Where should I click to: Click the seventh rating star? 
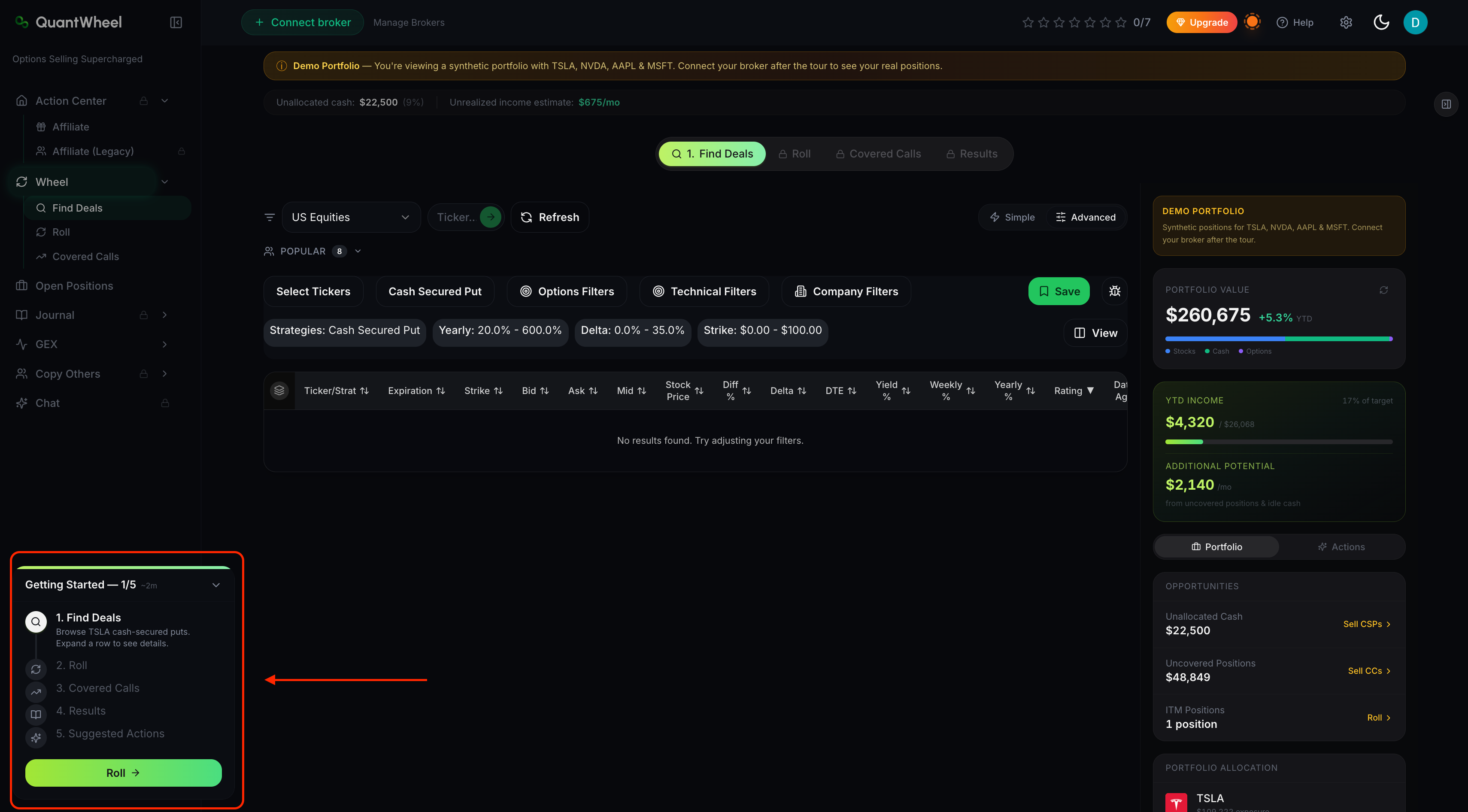tap(1121, 22)
